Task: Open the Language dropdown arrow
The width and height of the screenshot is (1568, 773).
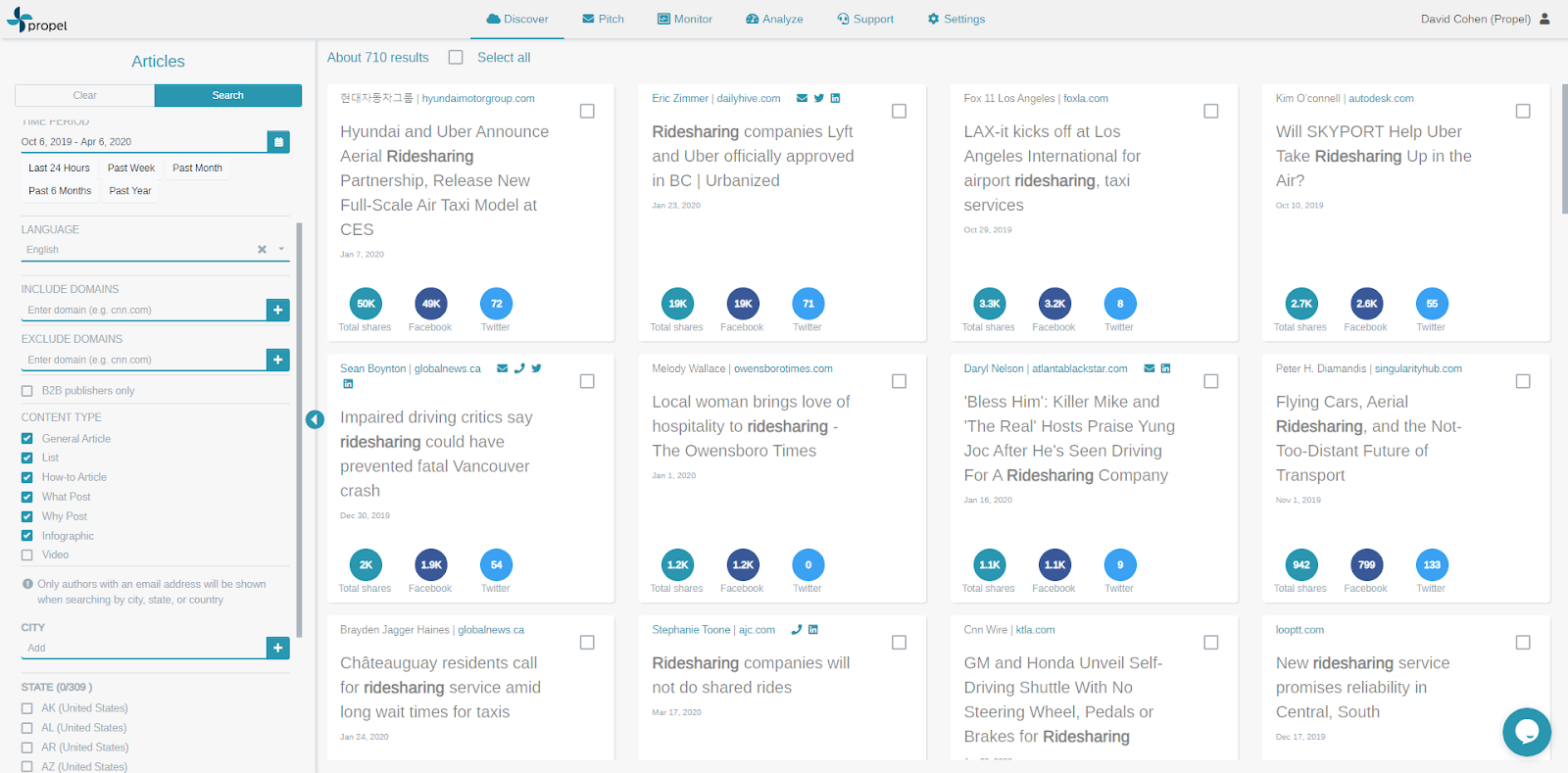Action: point(281,250)
